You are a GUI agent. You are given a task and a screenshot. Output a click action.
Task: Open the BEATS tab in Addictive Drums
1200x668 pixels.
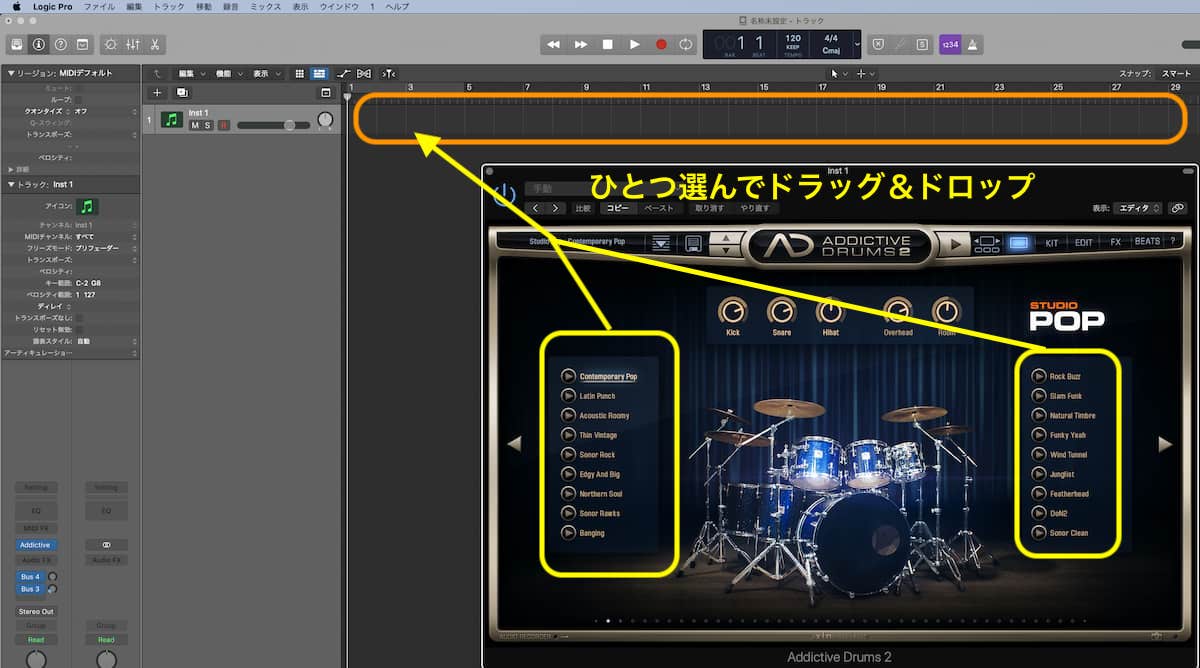pyautogui.click(x=1147, y=242)
